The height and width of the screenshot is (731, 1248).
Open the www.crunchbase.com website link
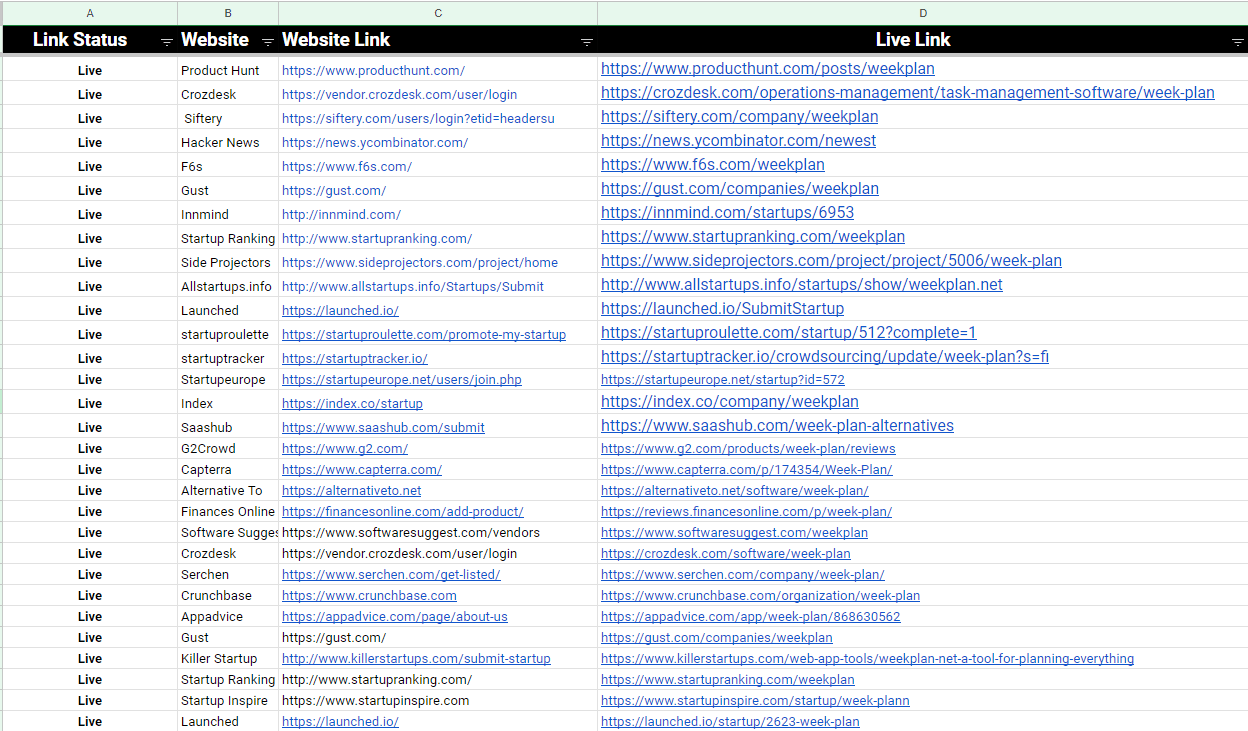369,596
